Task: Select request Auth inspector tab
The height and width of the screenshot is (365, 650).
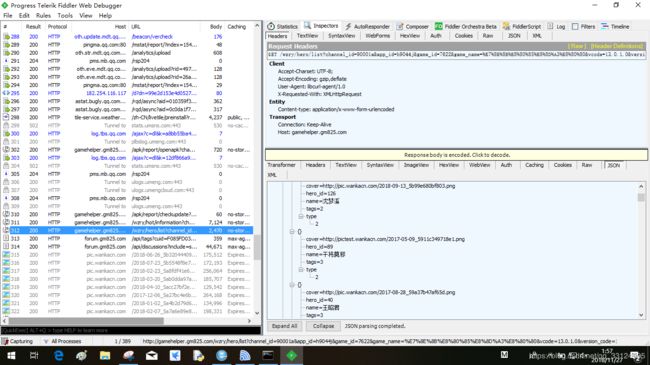Action: [436, 36]
